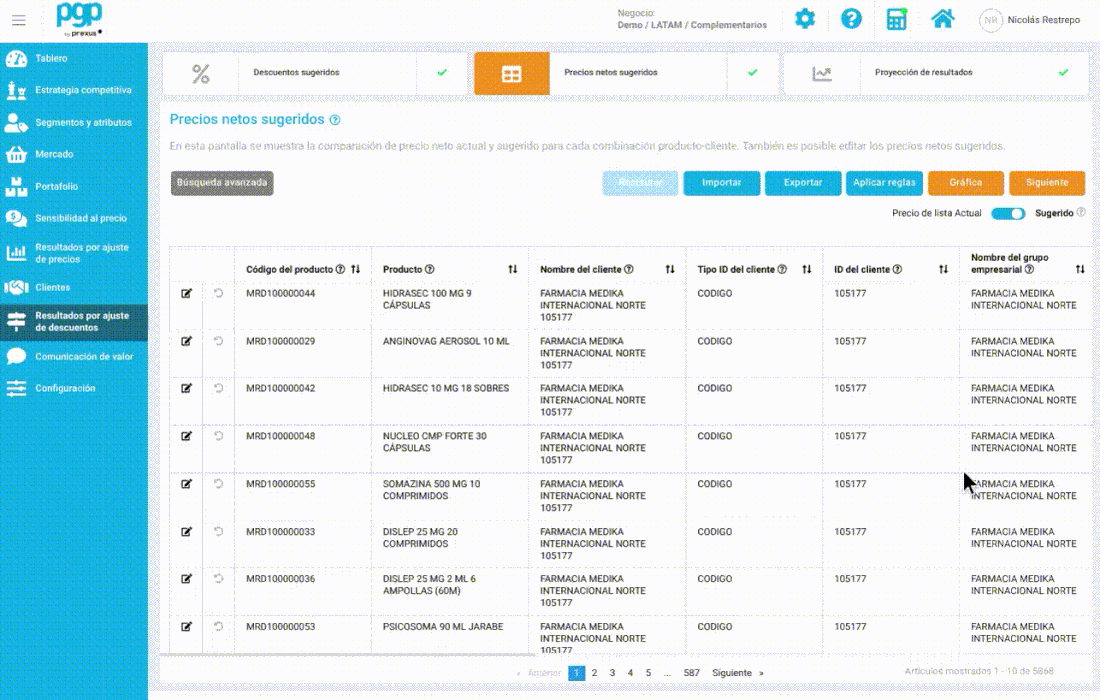
Task: Toggle sorting on the Producto column
Action: click(512, 268)
